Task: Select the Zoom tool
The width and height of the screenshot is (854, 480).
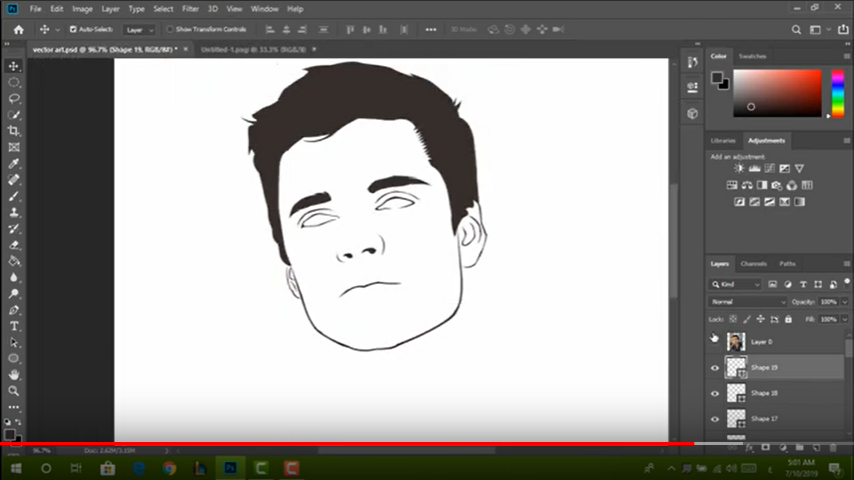Action: [14, 391]
